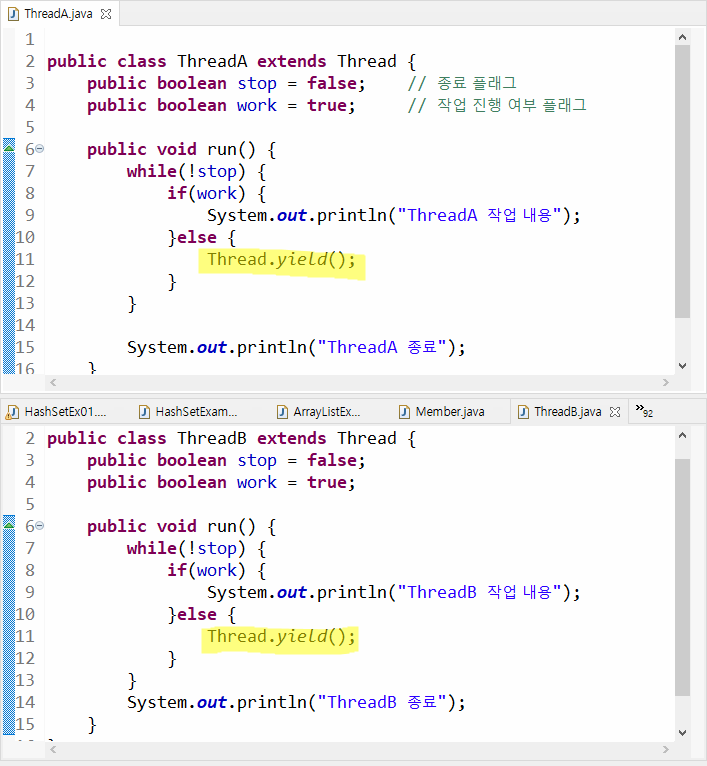
Task: Click the right arrow of ThreadB horizontal scrollbar
Action: pos(665,749)
